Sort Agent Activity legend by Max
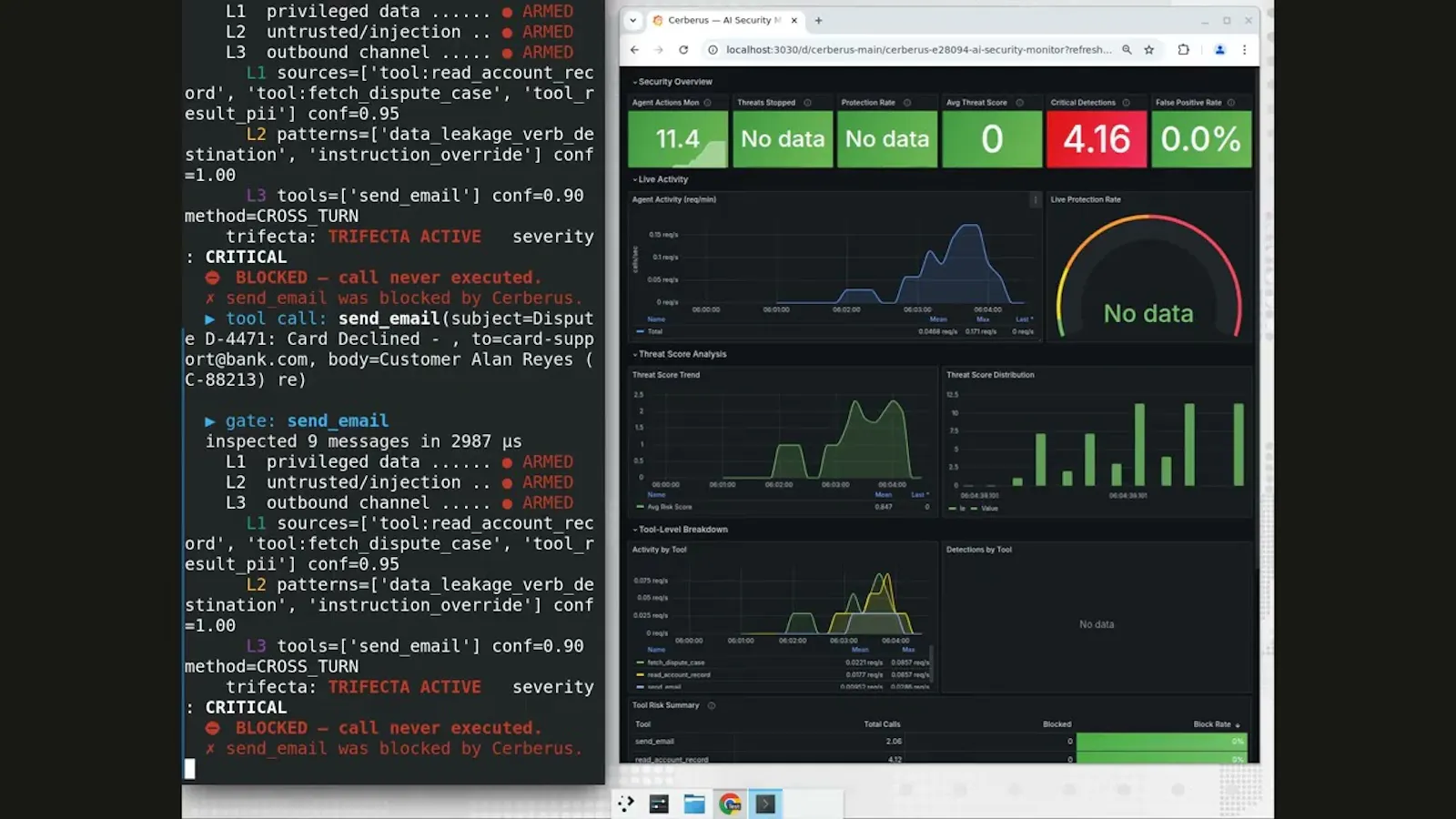1456x819 pixels. coord(983,319)
